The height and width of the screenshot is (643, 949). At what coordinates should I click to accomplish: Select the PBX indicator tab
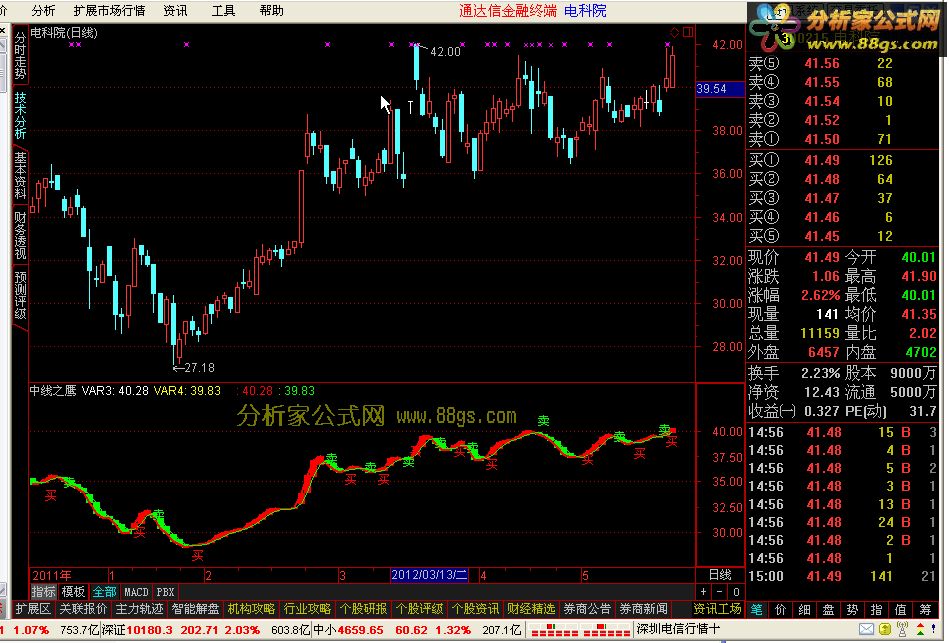click(165, 592)
